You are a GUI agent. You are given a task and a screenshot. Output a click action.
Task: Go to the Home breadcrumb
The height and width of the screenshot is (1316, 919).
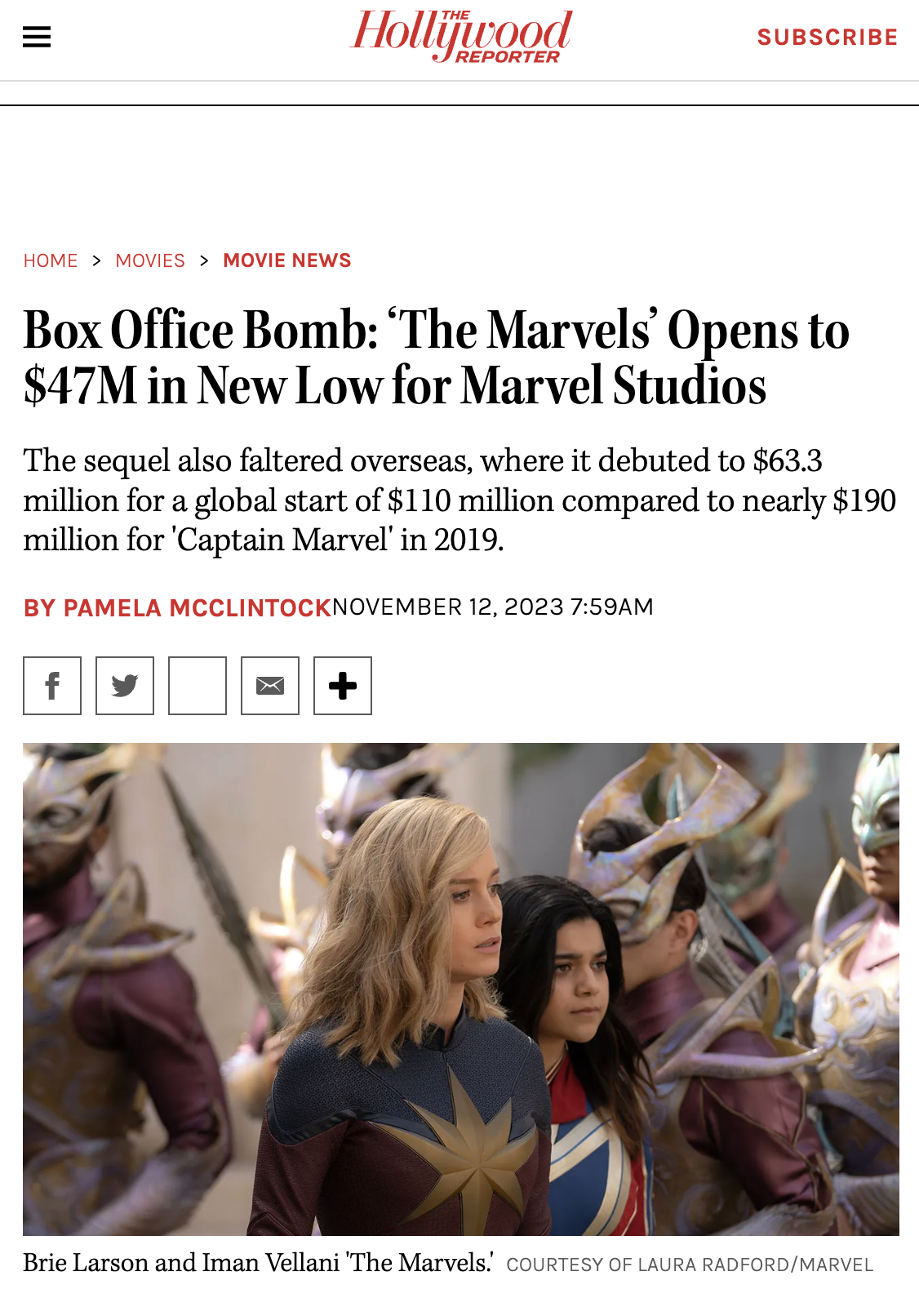point(51,260)
